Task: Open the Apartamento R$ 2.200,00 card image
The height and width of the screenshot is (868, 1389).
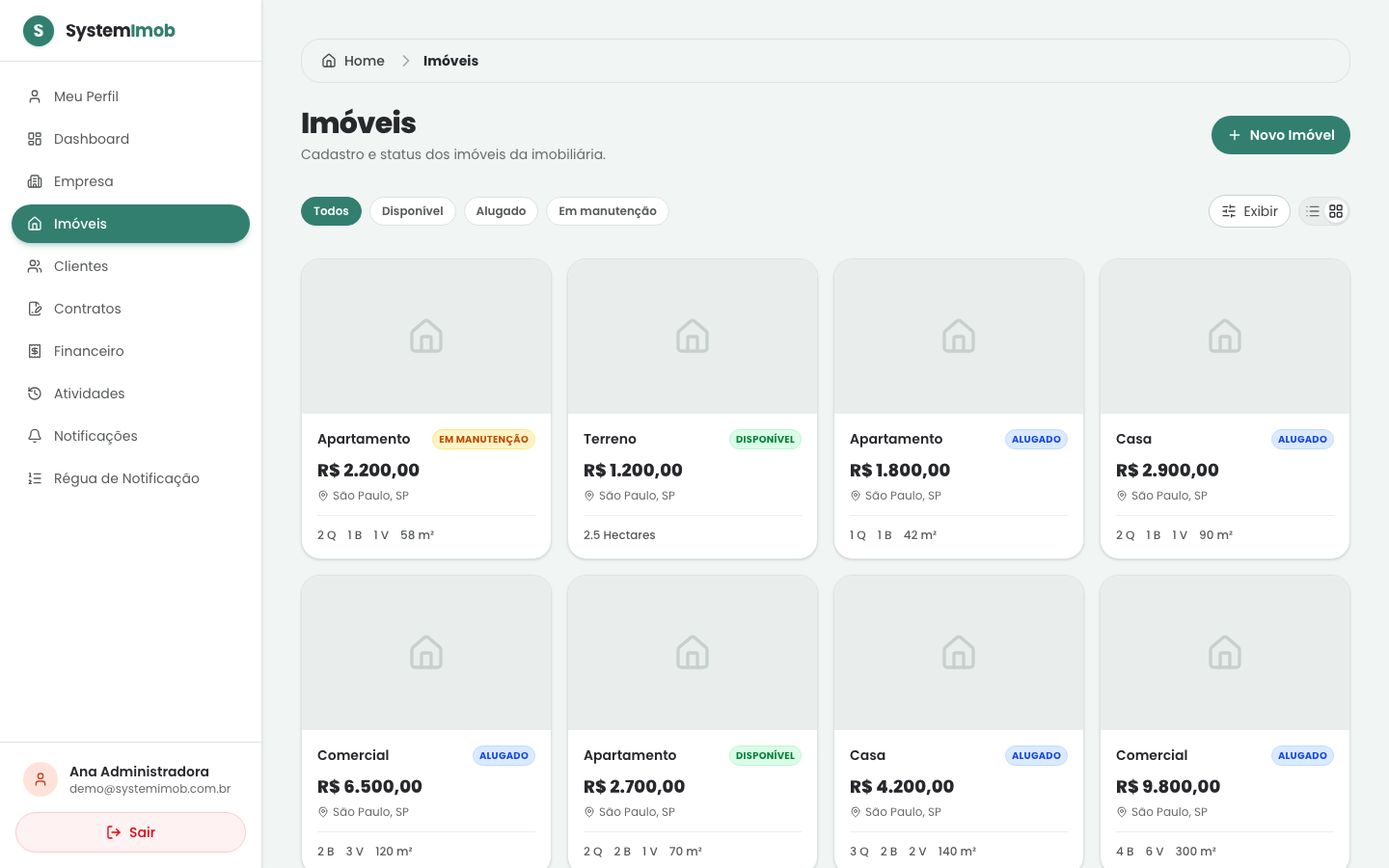Action: 426,337
